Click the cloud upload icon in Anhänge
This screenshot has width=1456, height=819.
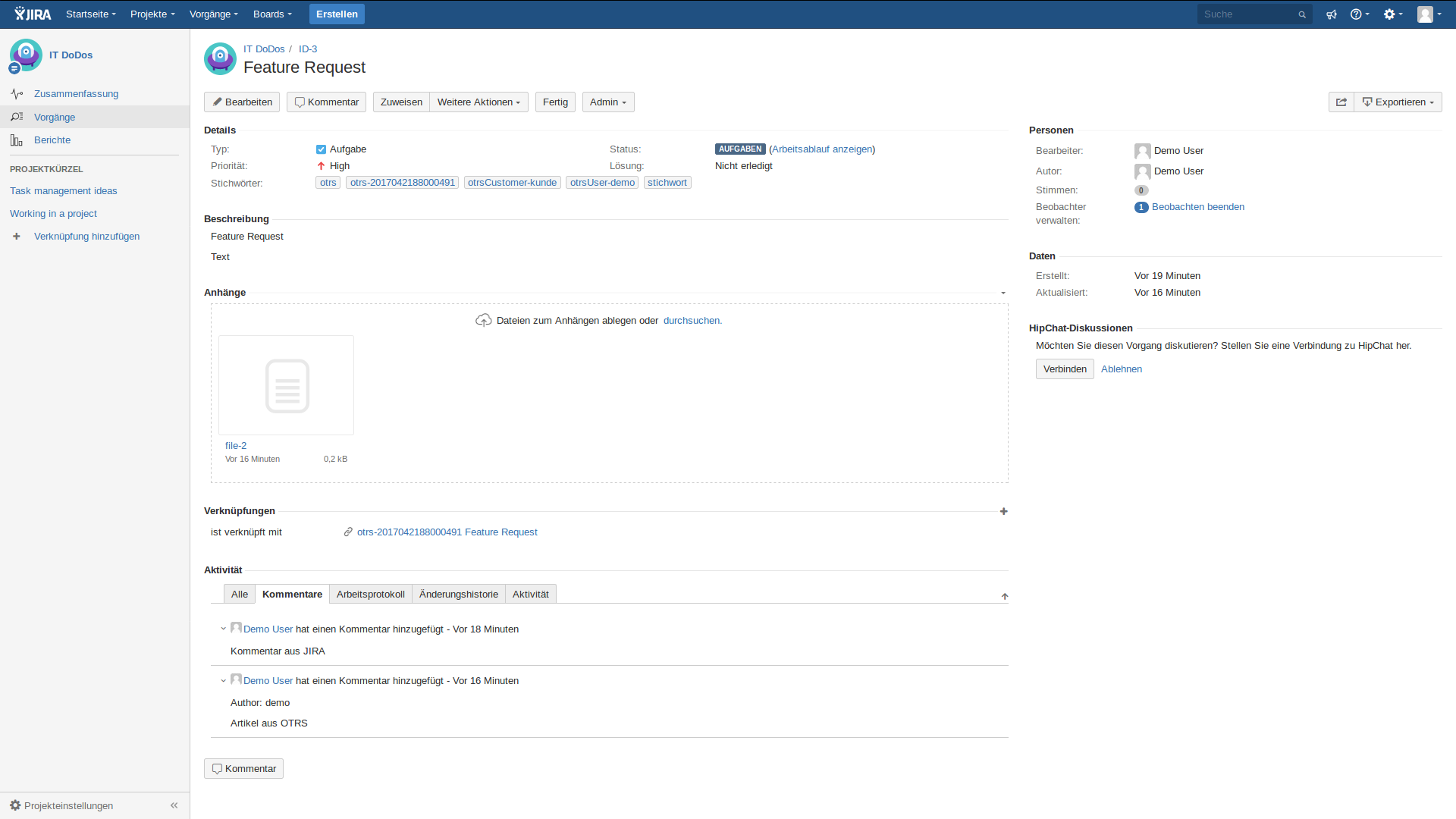point(484,321)
